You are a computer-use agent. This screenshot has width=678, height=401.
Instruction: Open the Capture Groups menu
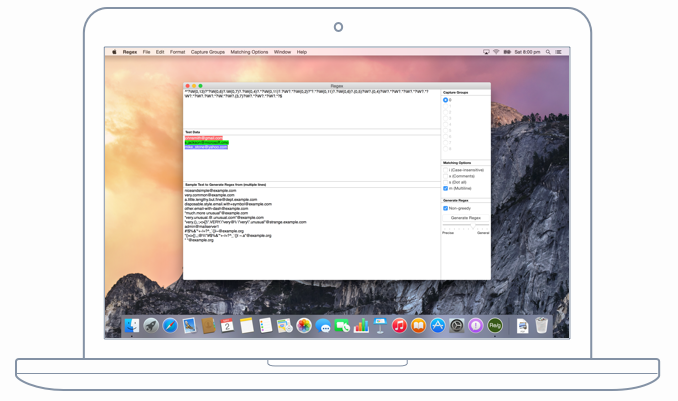coord(208,52)
